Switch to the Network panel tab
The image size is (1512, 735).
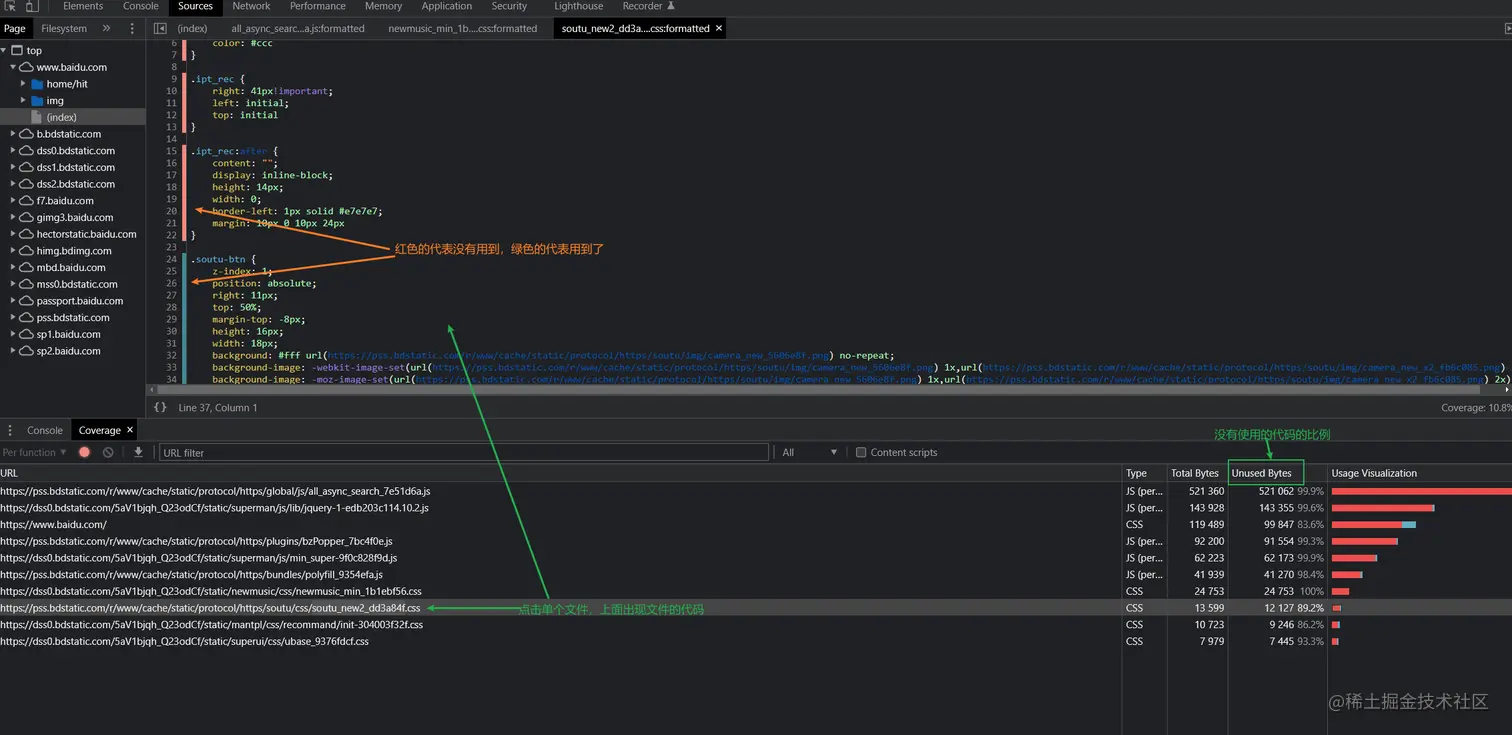(251, 6)
